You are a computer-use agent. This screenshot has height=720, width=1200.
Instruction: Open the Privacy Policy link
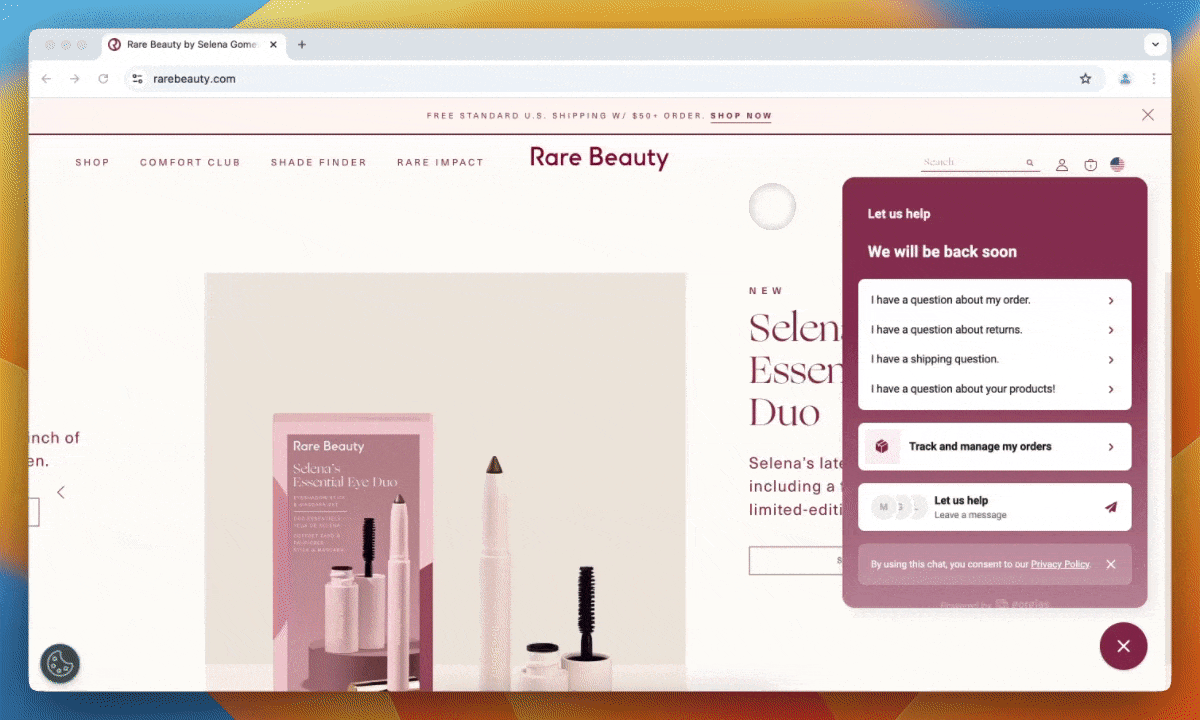coord(1060,565)
